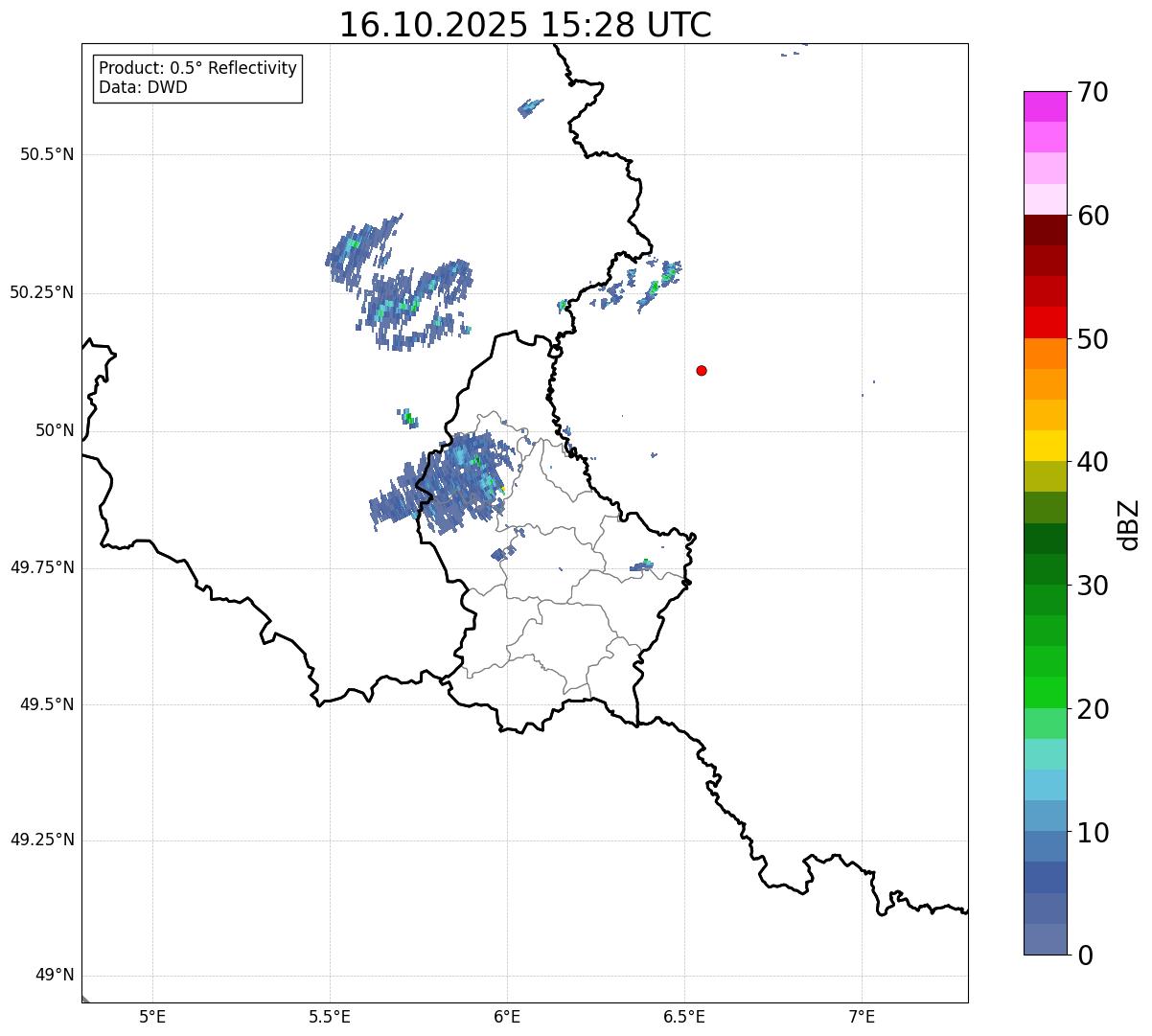The width and height of the screenshot is (1152, 1036).
Task: Click the 5.5°E longitude label
Action: coord(330,1017)
